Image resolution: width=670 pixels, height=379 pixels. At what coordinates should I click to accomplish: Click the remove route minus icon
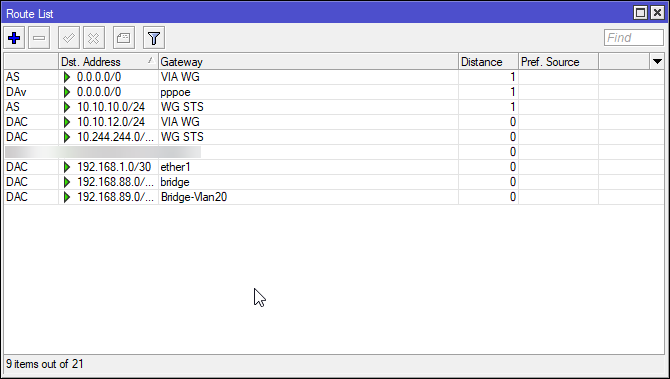coord(39,38)
